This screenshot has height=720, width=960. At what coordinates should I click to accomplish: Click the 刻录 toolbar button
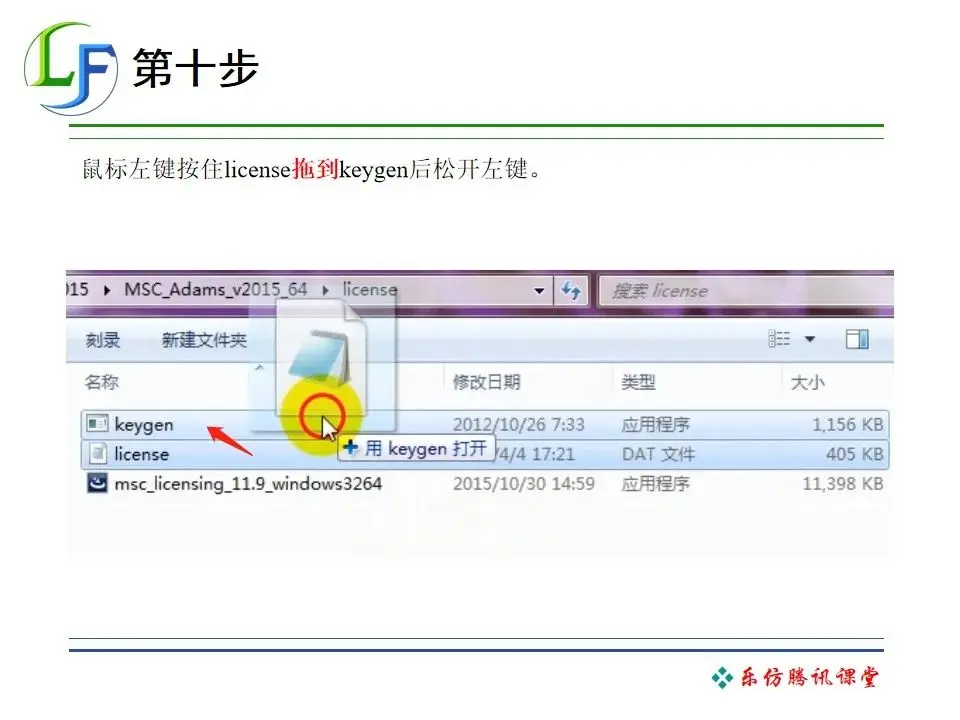tap(103, 340)
